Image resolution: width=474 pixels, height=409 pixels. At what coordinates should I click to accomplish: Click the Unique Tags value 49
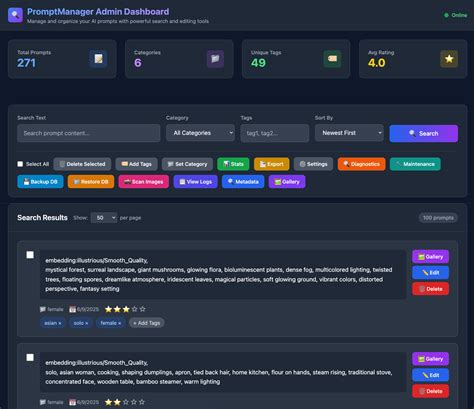point(258,63)
